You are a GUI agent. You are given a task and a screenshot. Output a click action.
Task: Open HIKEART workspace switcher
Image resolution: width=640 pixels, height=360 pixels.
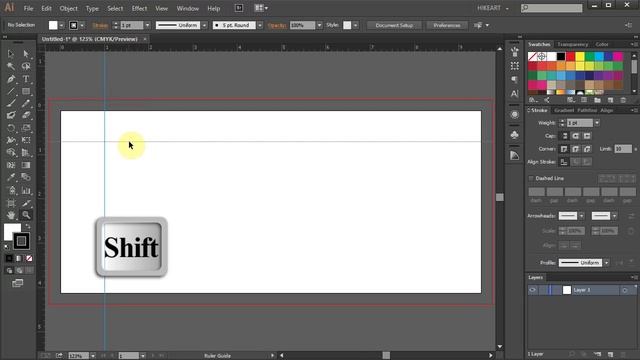[x=493, y=8]
